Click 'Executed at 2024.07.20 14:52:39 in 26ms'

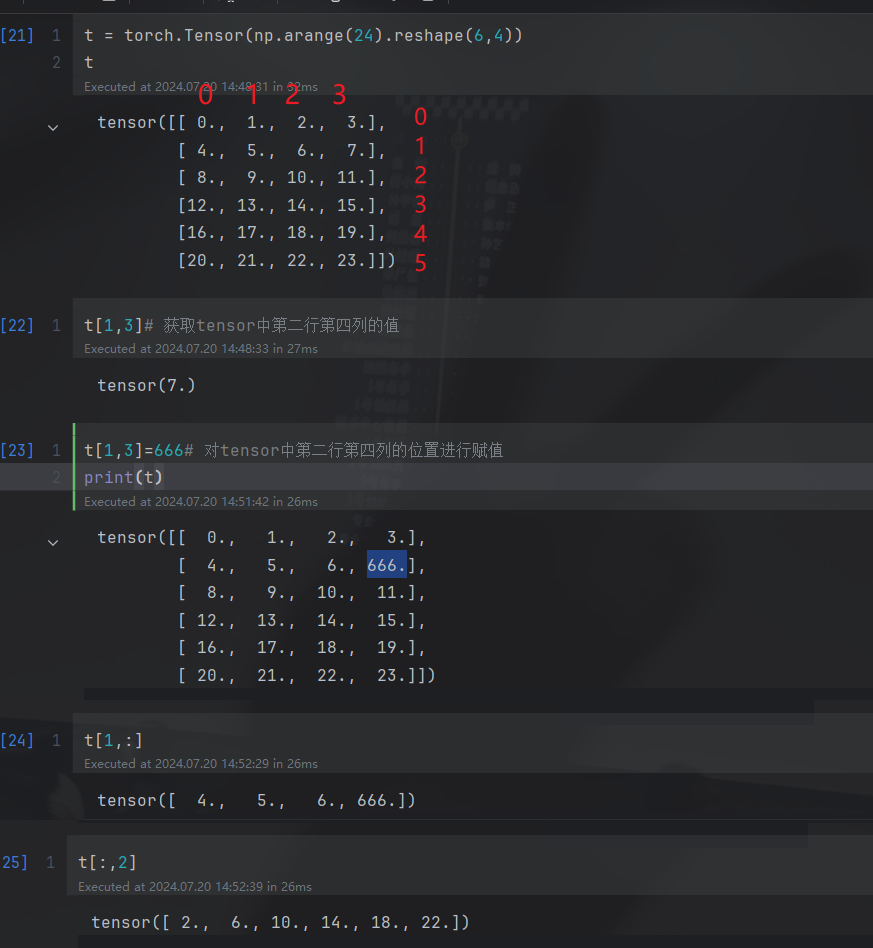[195, 886]
